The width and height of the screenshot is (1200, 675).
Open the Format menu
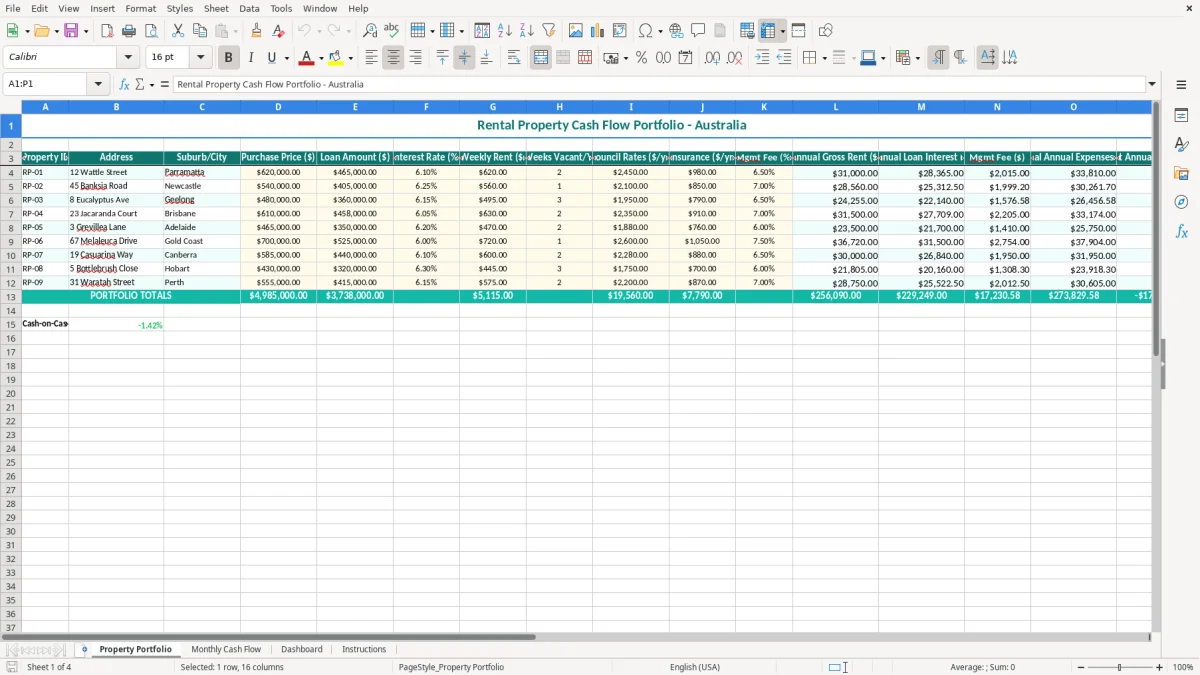(x=140, y=8)
